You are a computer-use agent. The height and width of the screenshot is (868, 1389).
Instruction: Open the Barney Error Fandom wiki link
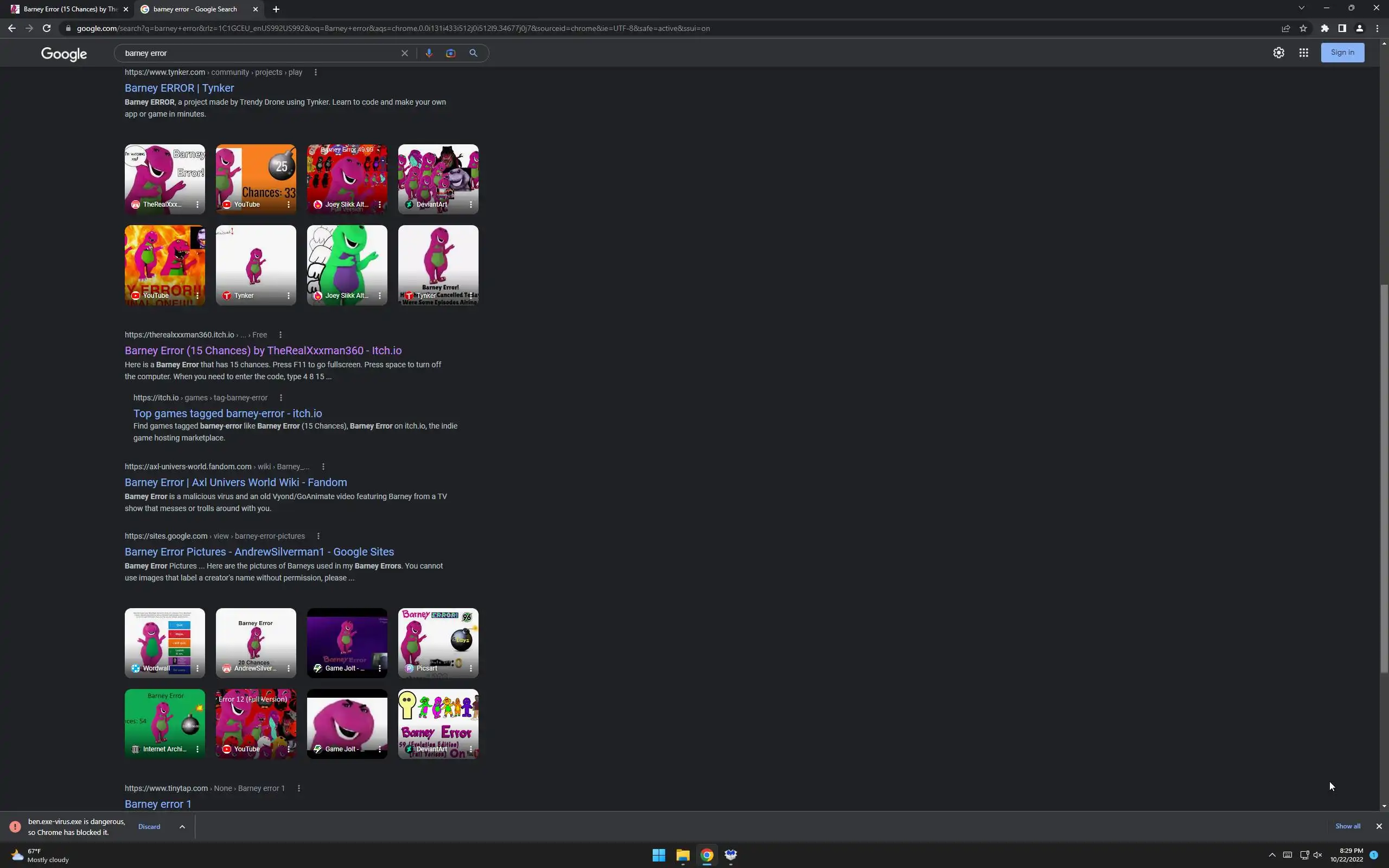tap(235, 482)
